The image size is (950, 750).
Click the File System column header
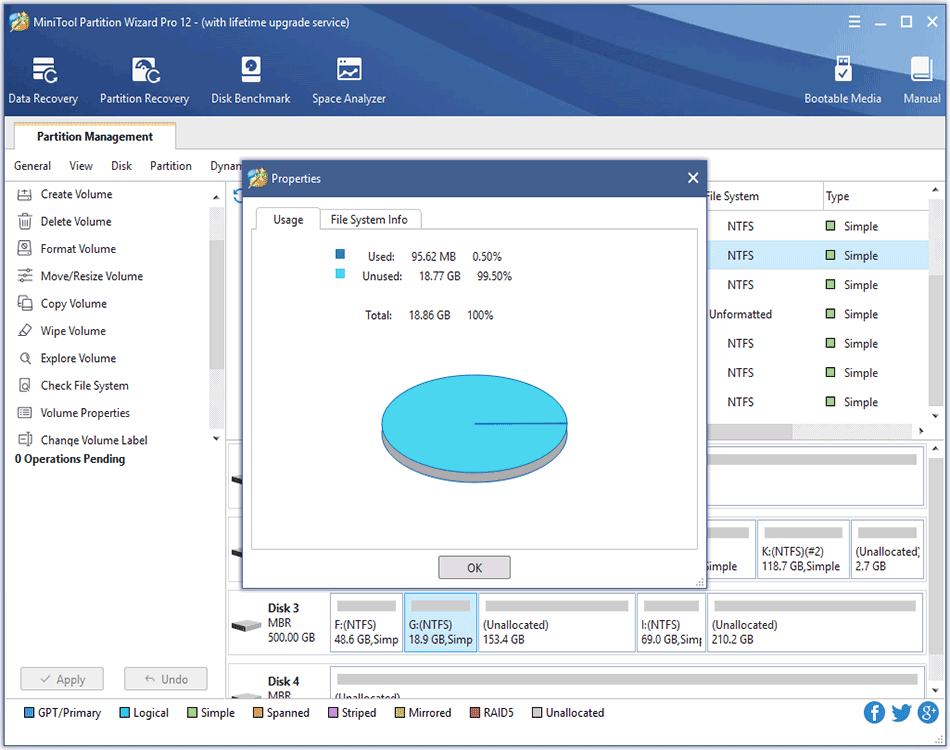coord(765,196)
